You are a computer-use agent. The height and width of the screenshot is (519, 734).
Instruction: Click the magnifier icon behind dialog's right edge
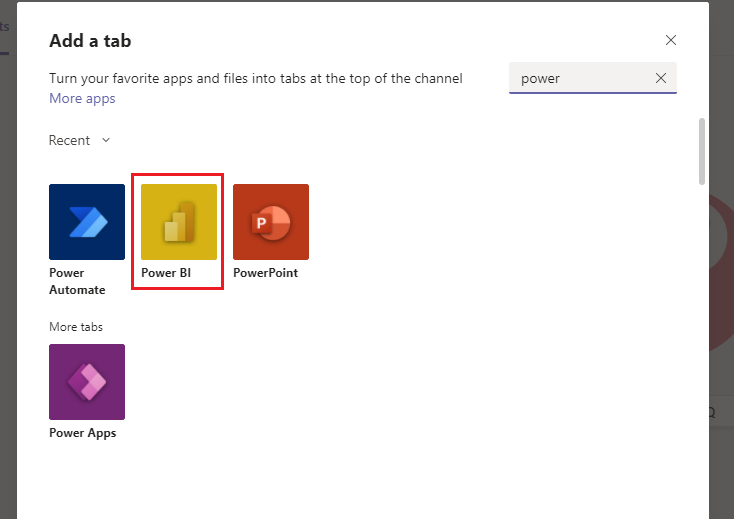pos(714,411)
